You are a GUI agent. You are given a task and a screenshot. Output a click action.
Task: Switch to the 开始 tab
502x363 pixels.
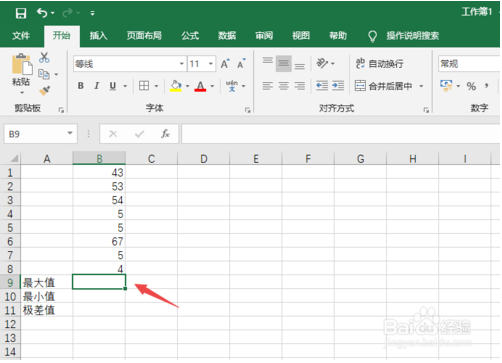click(x=62, y=35)
